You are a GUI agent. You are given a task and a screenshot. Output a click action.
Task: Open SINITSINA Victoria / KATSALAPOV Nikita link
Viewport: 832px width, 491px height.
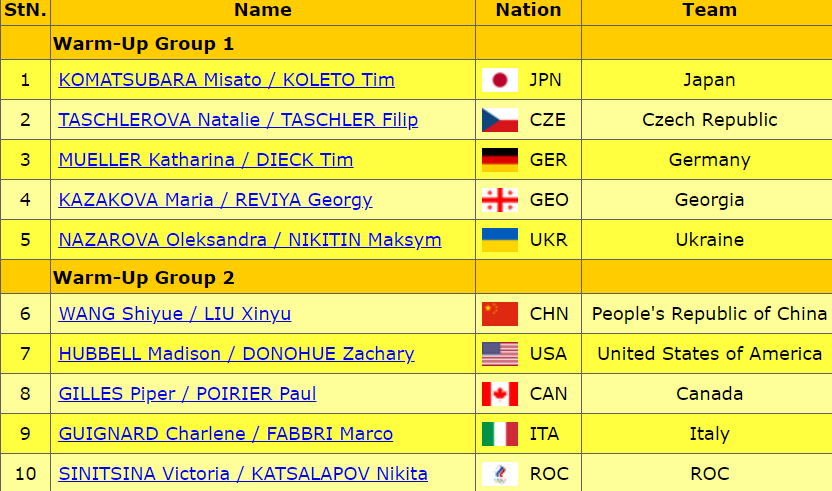click(243, 474)
